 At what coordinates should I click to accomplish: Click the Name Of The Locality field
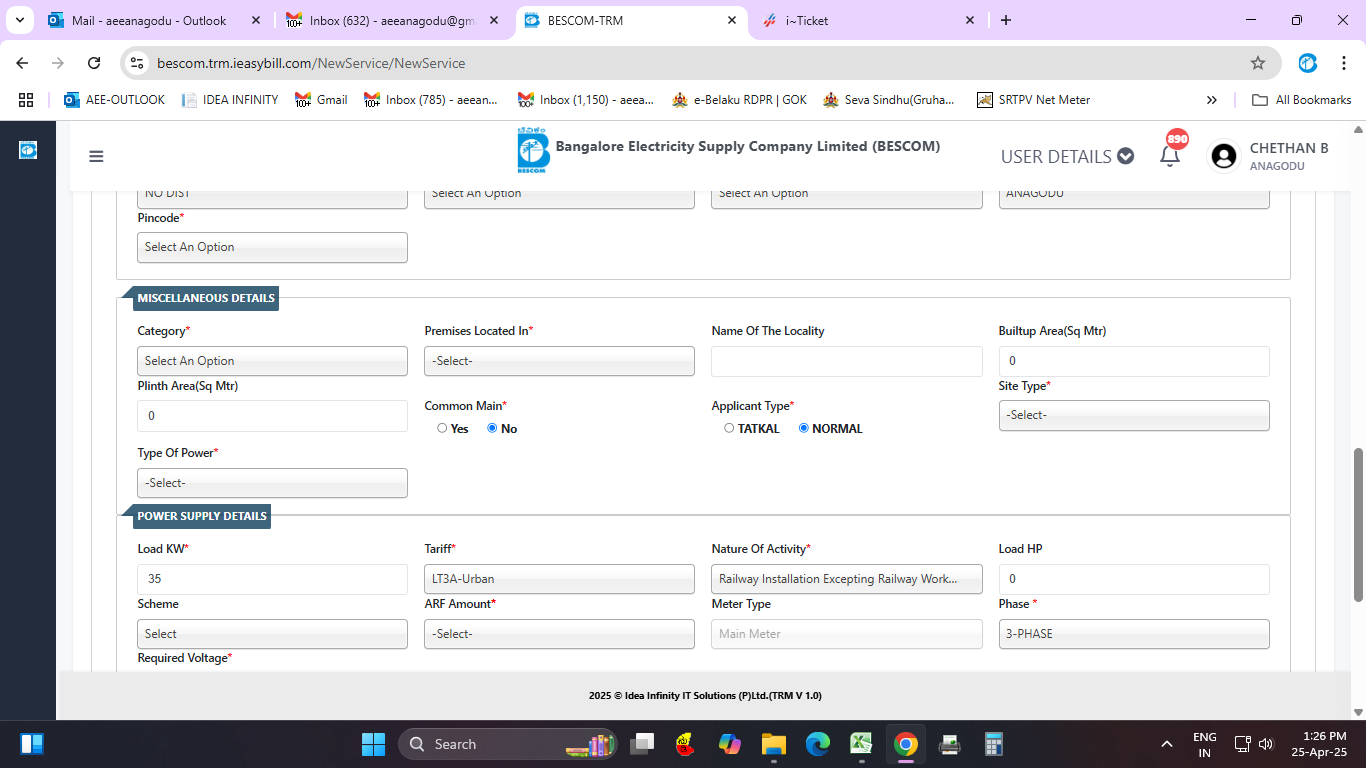[847, 361]
